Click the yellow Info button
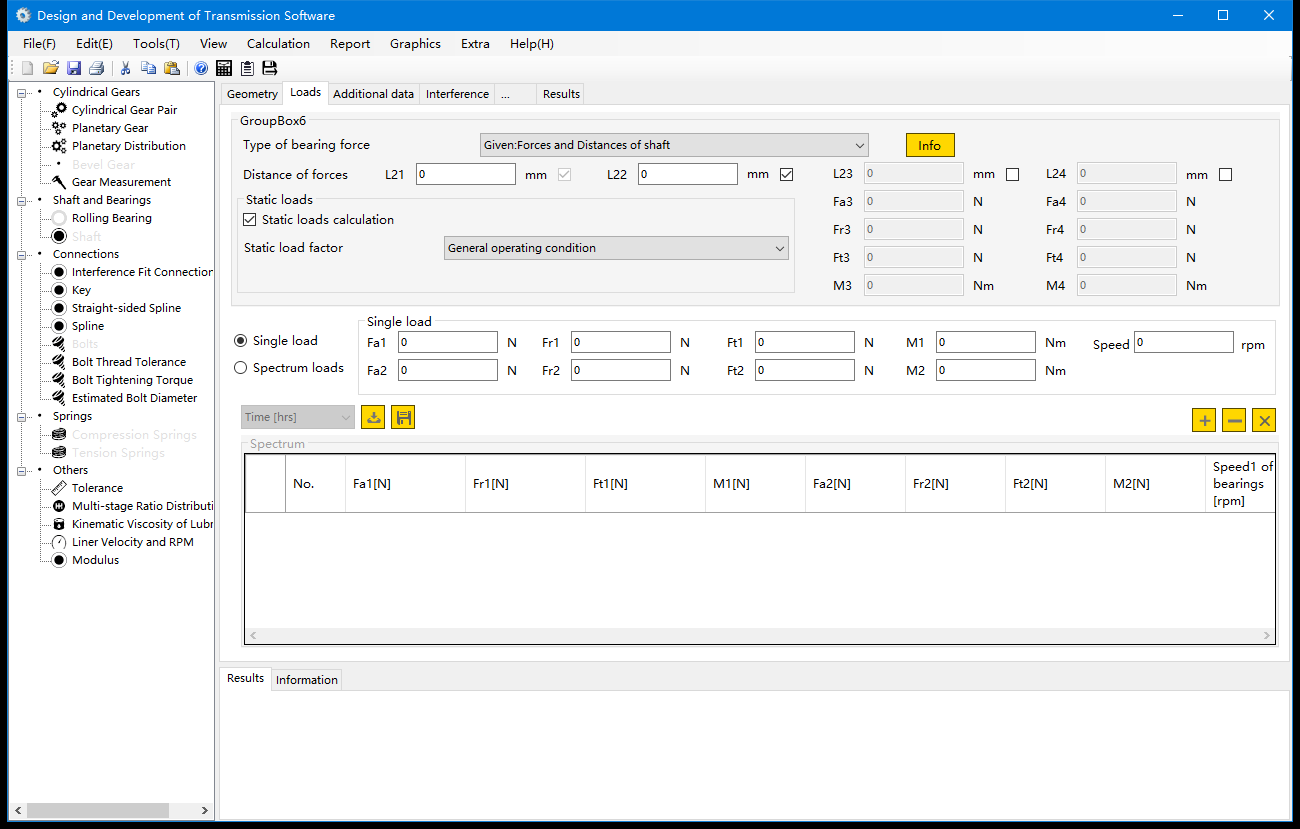This screenshot has width=1300, height=829. tap(930, 145)
